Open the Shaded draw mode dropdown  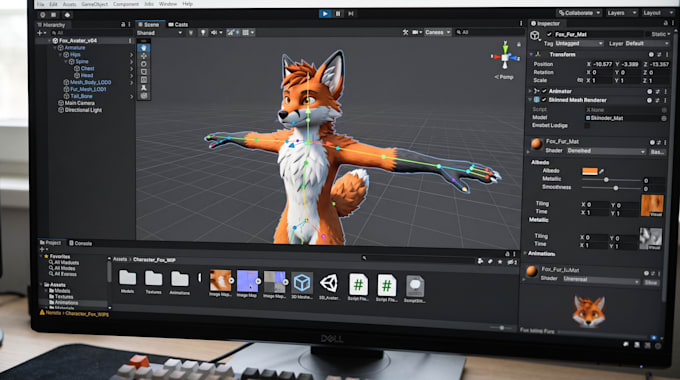coord(160,33)
